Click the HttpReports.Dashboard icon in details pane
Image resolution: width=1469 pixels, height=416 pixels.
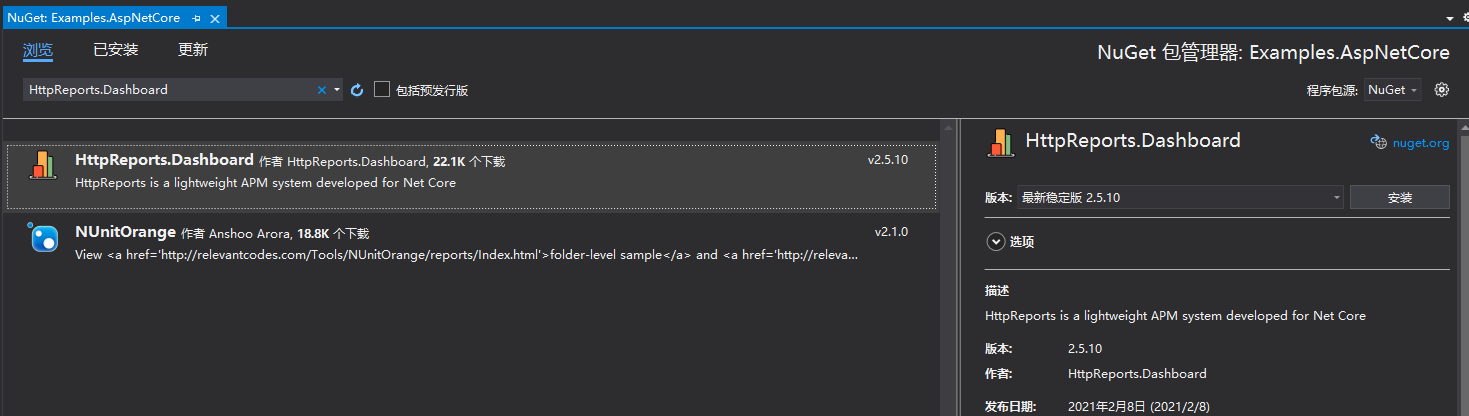click(x=1001, y=142)
